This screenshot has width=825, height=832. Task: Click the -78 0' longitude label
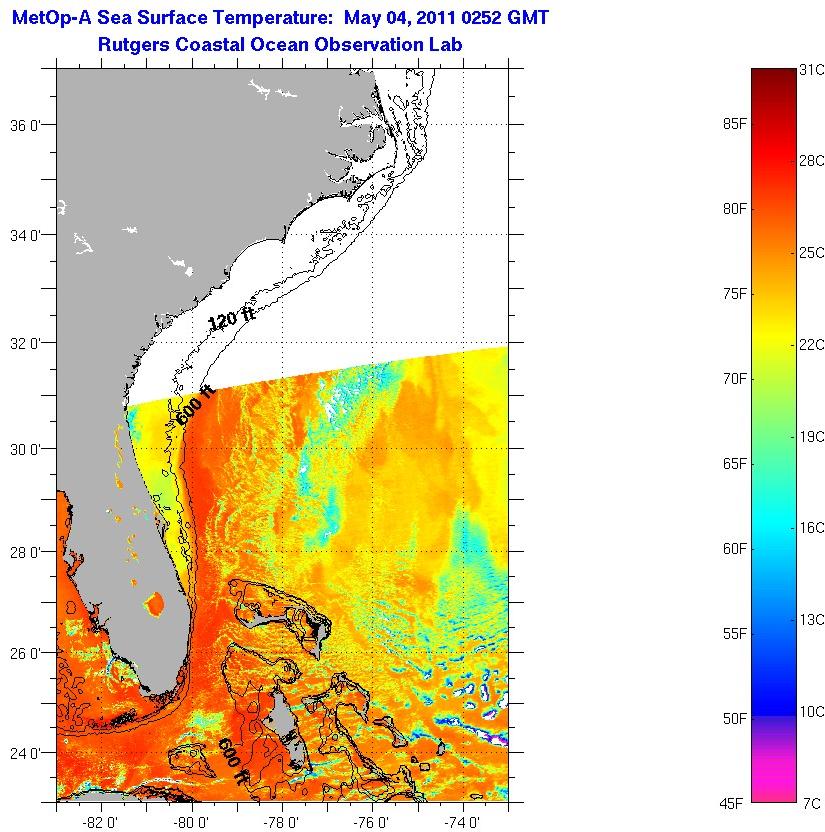point(281,822)
